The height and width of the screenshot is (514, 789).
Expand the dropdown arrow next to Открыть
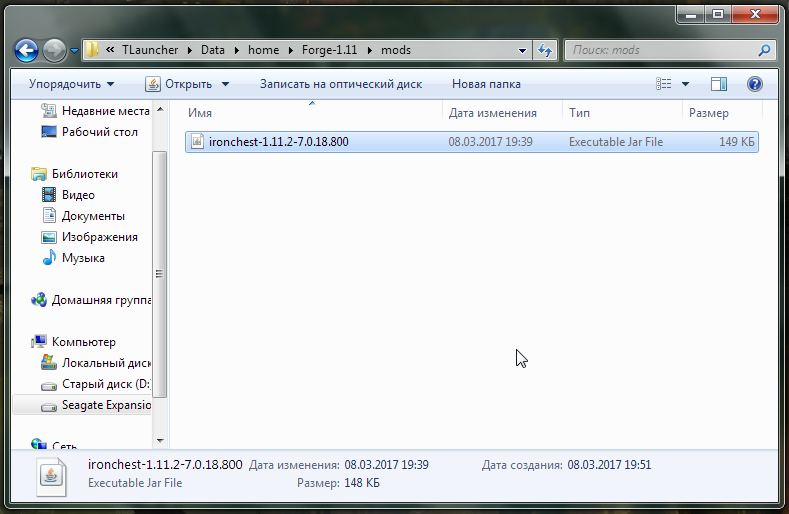(225, 84)
